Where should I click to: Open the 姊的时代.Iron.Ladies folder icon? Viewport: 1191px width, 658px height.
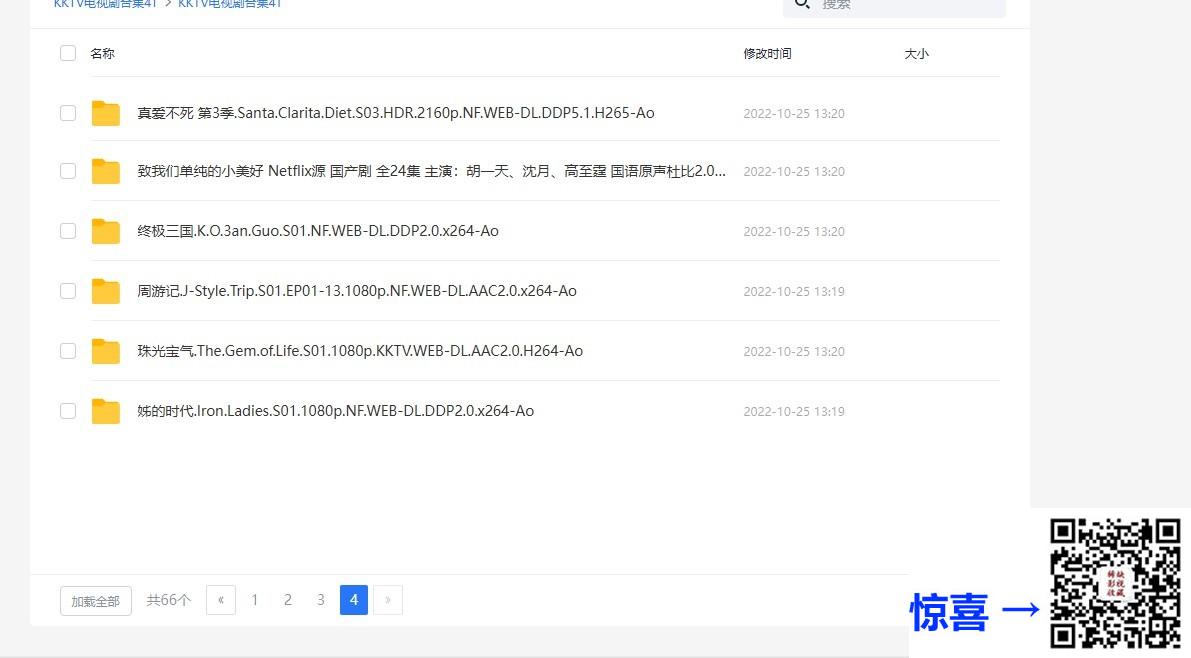click(x=106, y=411)
